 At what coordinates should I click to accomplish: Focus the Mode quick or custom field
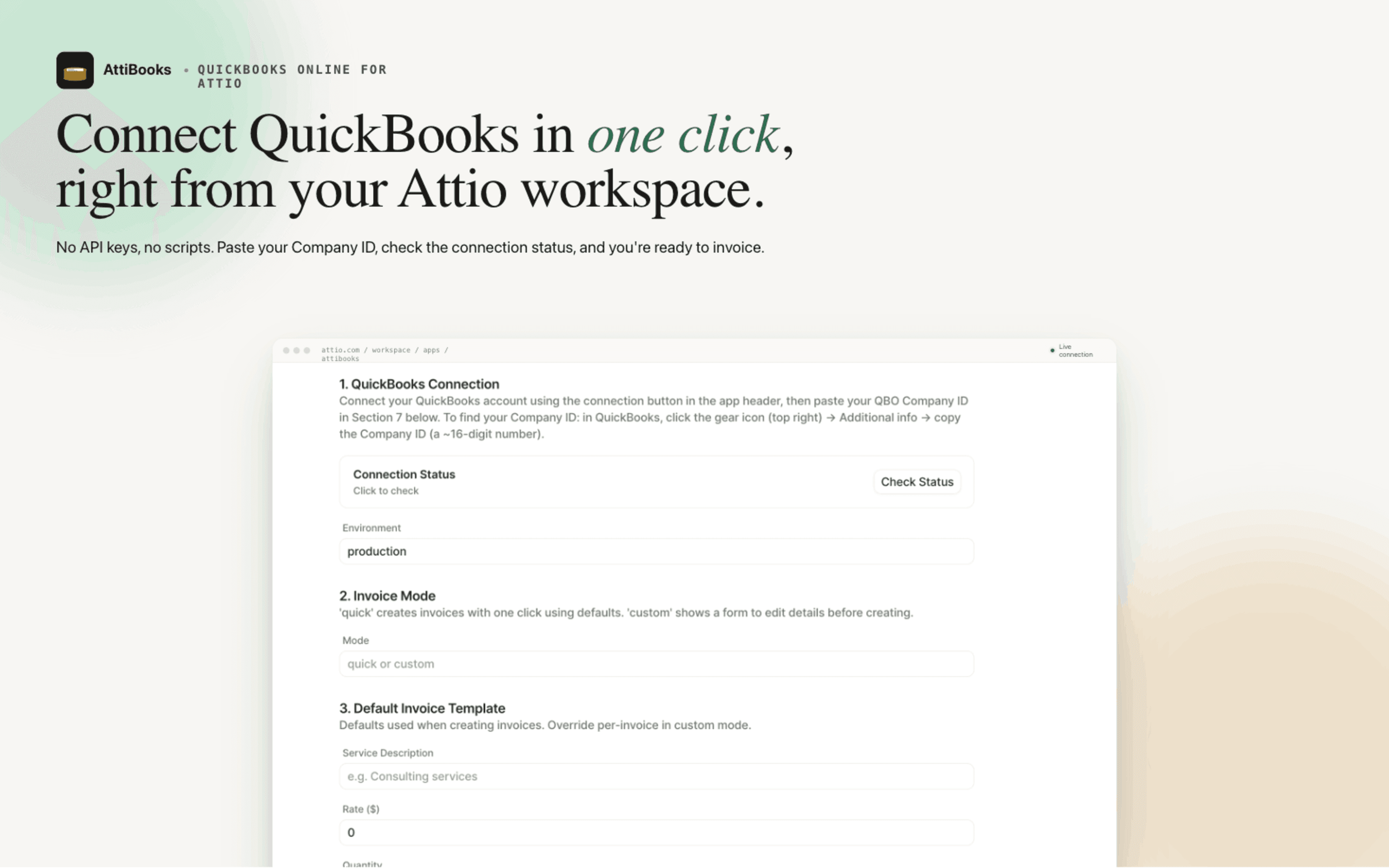(x=656, y=663)
